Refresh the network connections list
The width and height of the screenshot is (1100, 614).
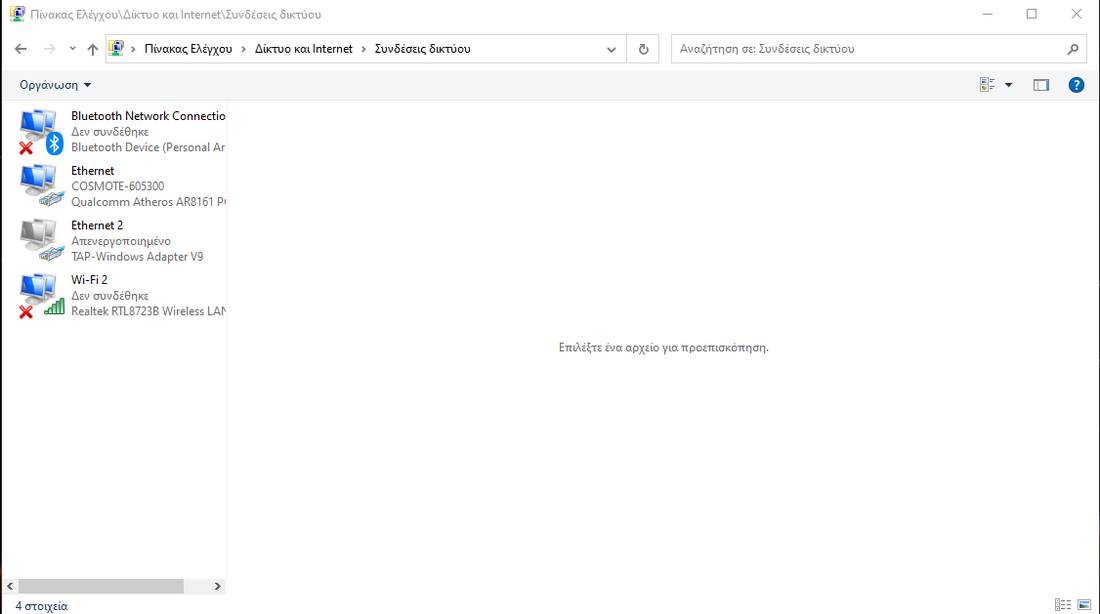[643, 49]
